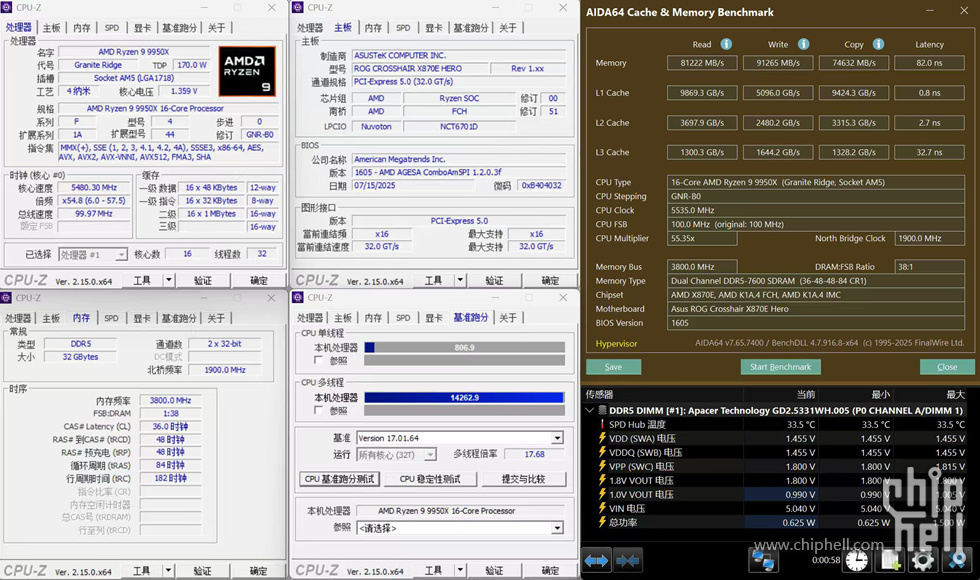Click the collapse columns inward-arrows icon
Image resolution: width=980 pixels, height=580 pixels.
tap(628, 561)
